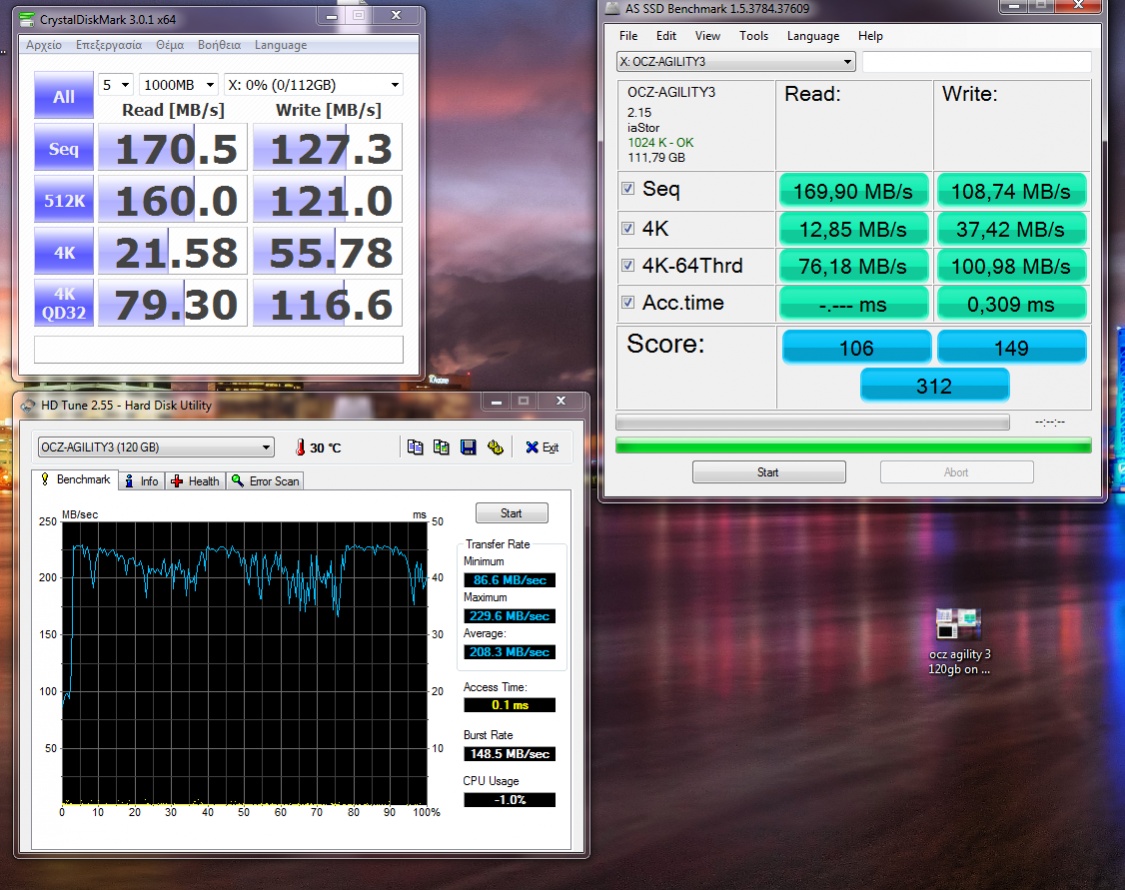Open the Επεξεργασία menu in CrystalDiskMark
The height and width of the screenshot is (890, 1125).
click(x=109, y=44)
